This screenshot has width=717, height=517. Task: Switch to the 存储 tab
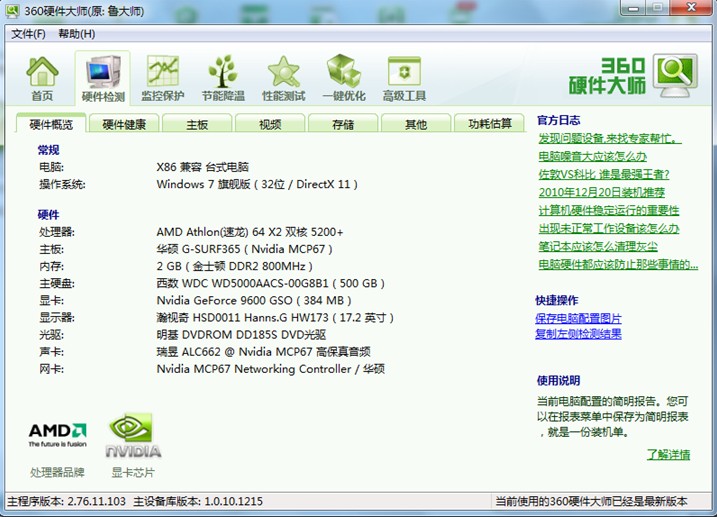[343, 124]
